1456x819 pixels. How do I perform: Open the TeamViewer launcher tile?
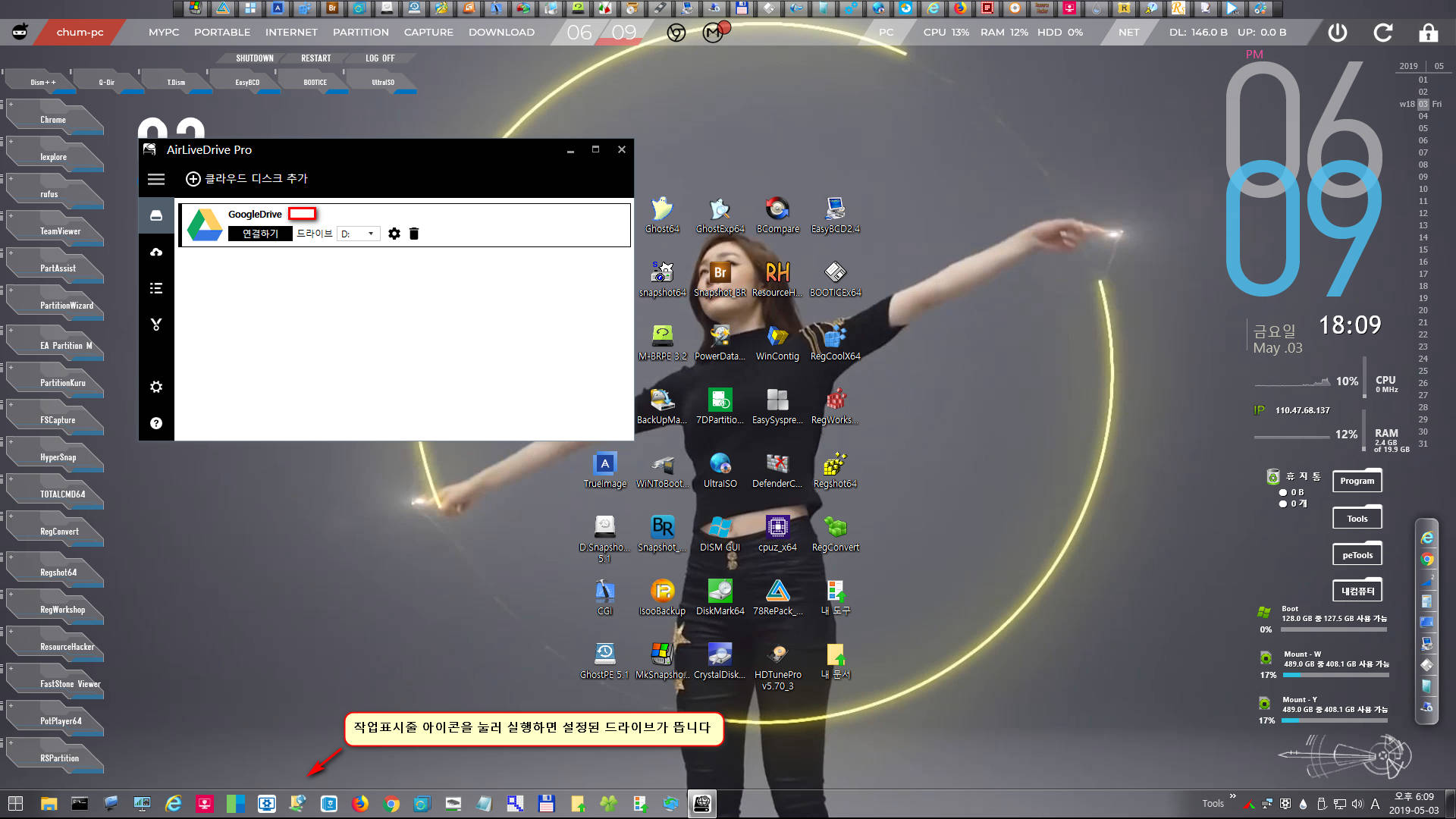click(55, 231)
